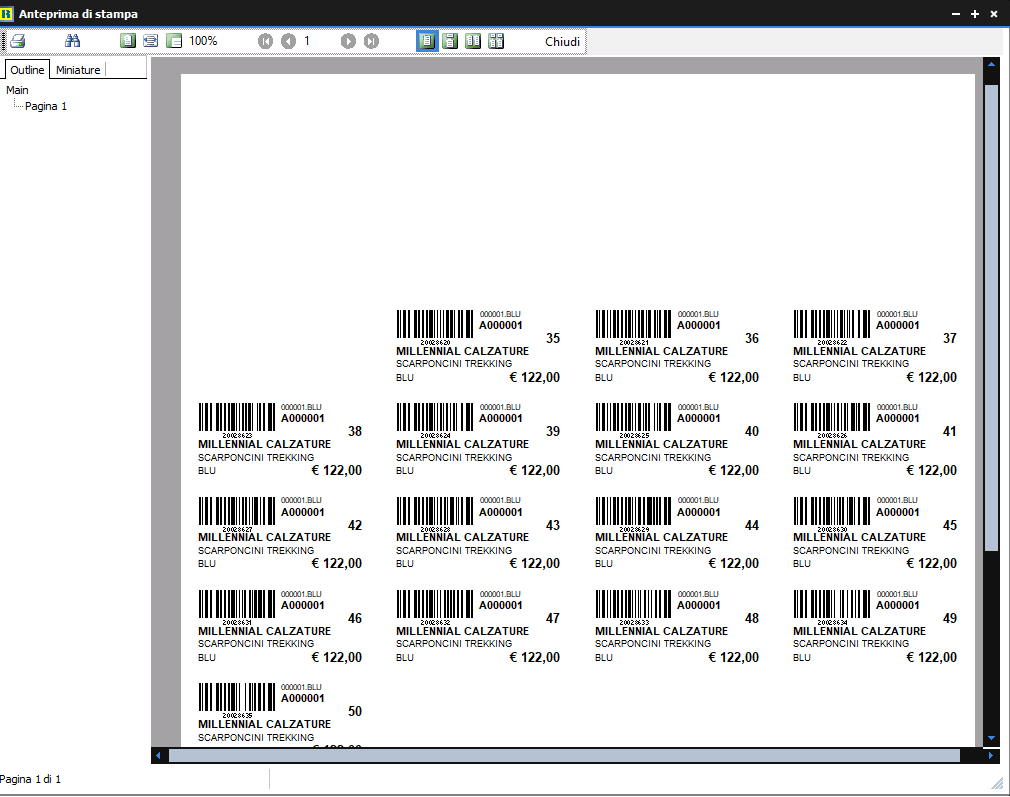Select single page view mode
Viewport: 1010px width, 797px height.
click(x=426, y=41)
